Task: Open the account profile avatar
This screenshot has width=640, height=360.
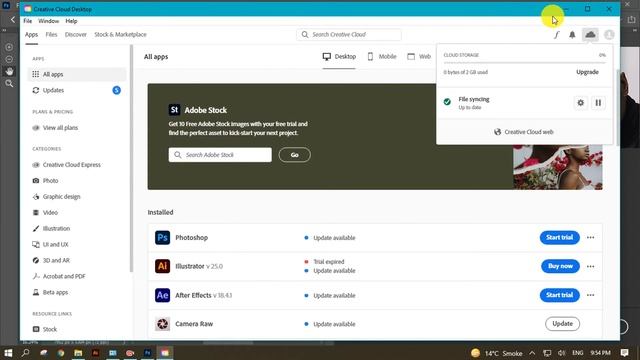Action: tap(609, 35)
